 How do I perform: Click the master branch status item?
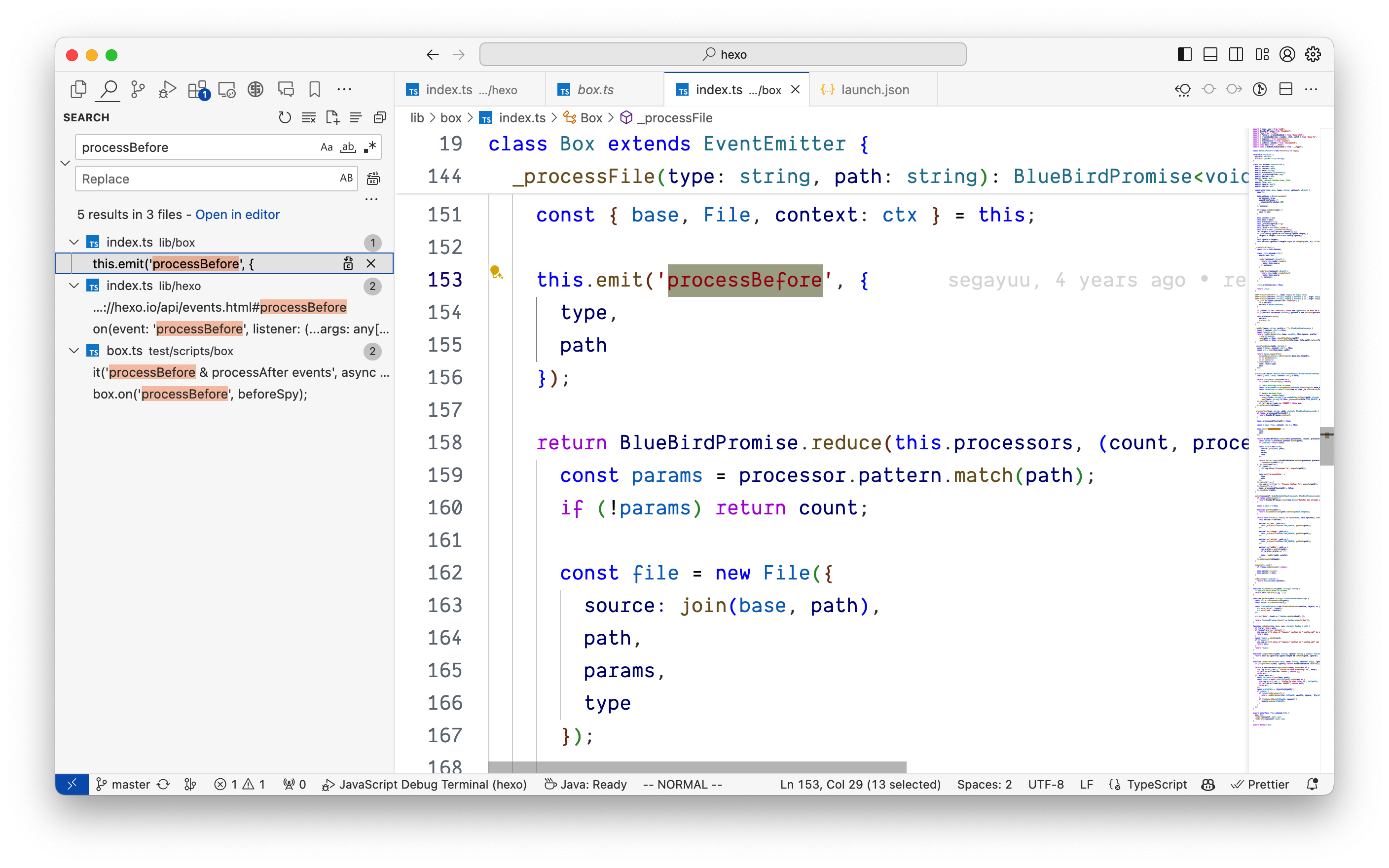[x=123, y=784]
